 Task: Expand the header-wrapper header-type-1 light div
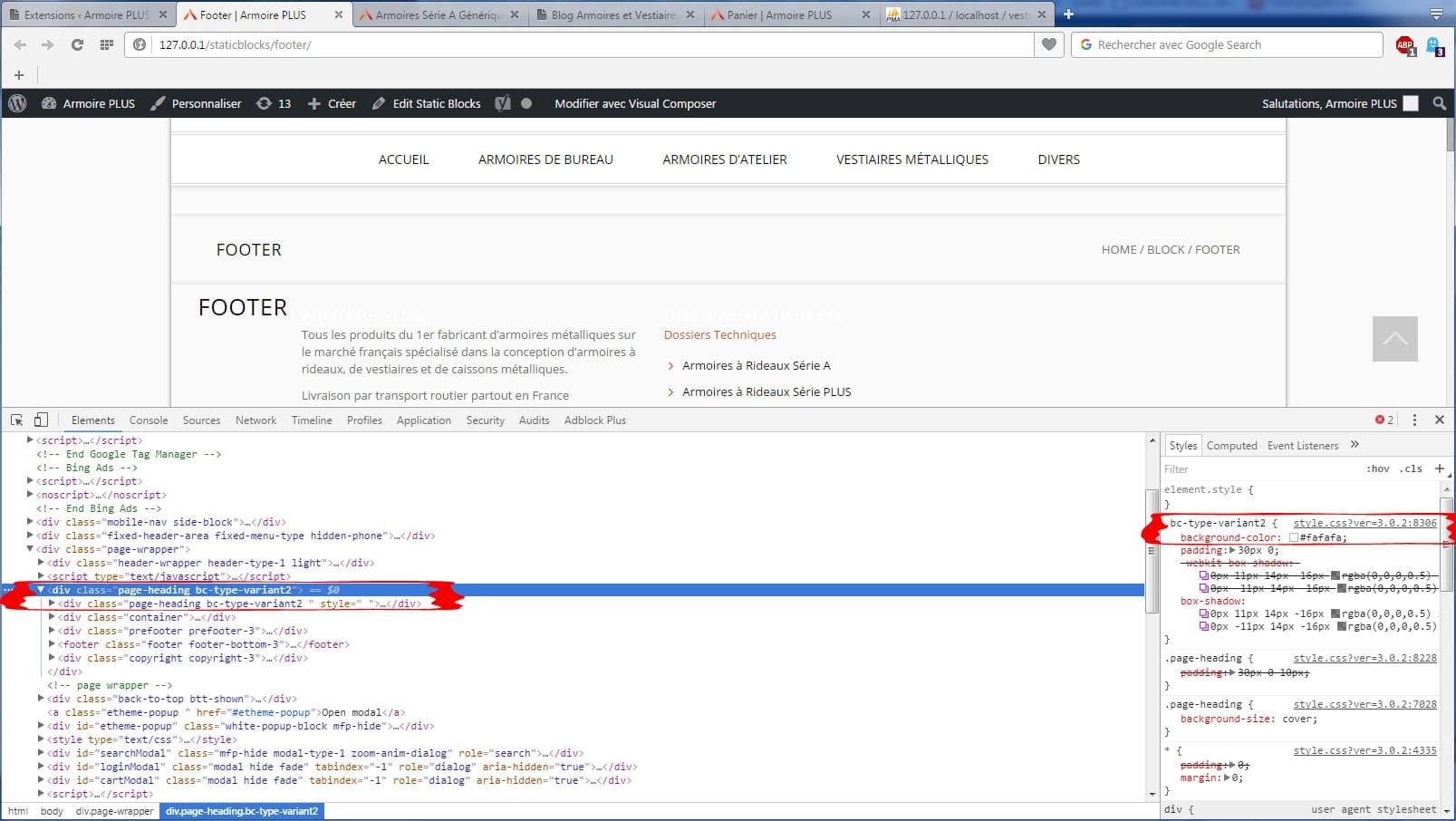pyautogui.click(x=41, y=563)
